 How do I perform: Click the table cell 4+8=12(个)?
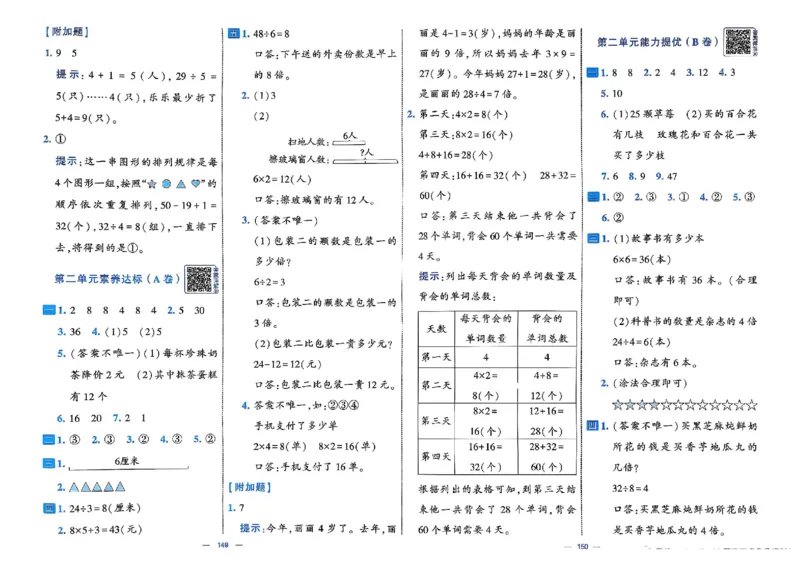tap(547, 385)
